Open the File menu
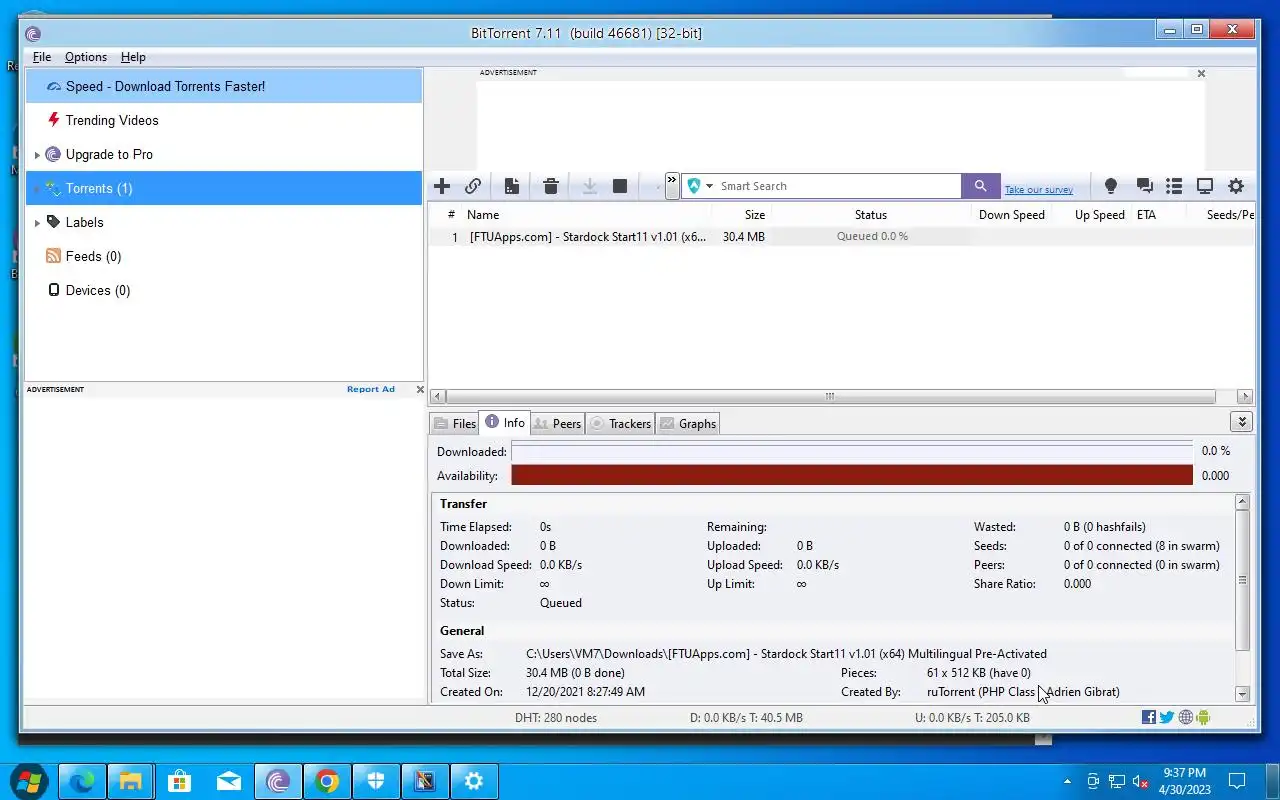 [42, 57]
